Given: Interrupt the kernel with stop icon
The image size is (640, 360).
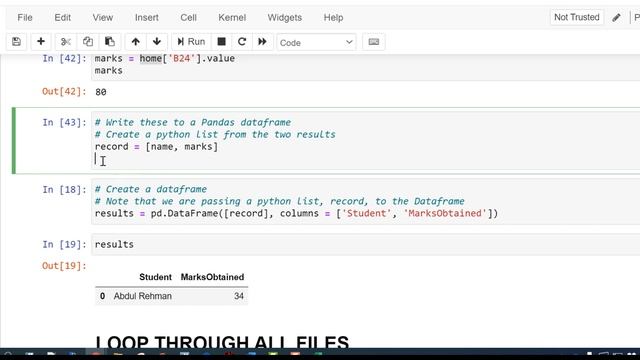Looking at the screenshot, I should tap(221, 42).
